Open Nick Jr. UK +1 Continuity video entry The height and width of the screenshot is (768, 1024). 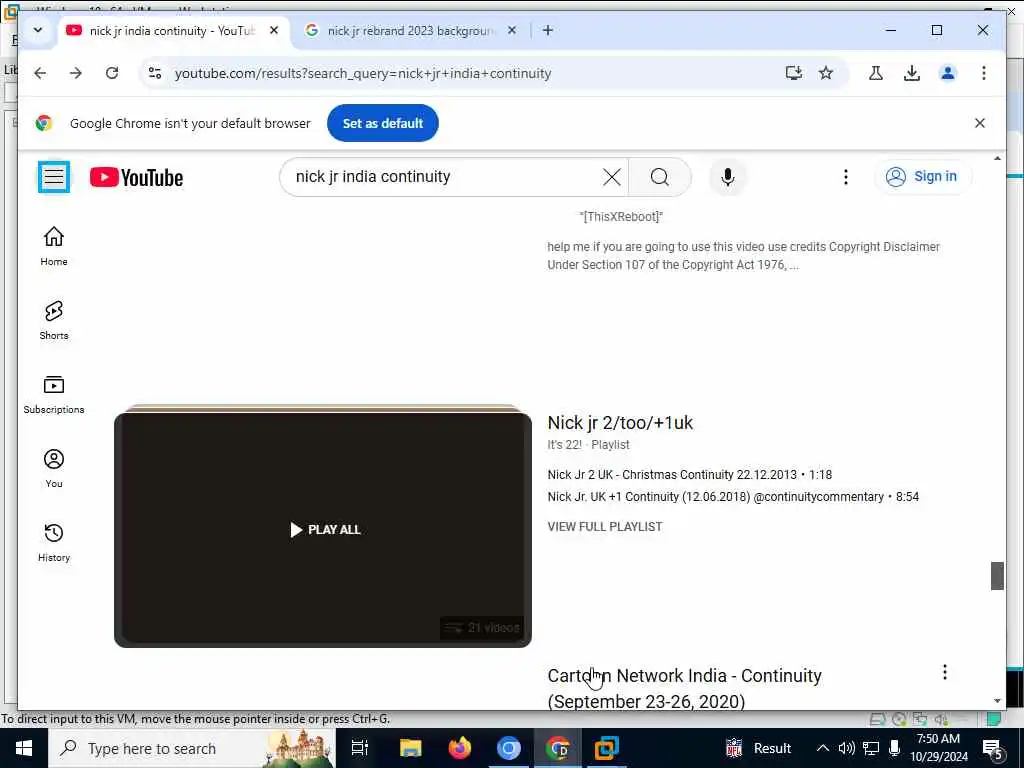(733, 497)
